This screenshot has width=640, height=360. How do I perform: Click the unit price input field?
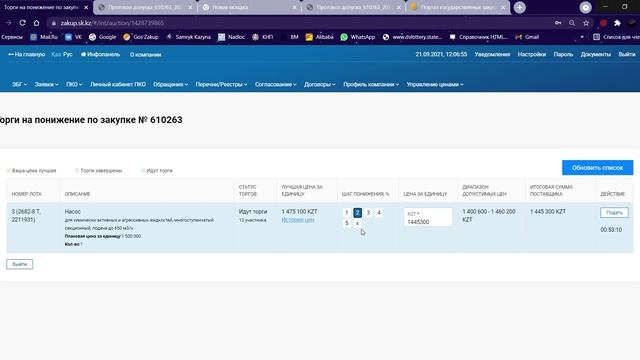pyautogui.click(x=427, y=217)
